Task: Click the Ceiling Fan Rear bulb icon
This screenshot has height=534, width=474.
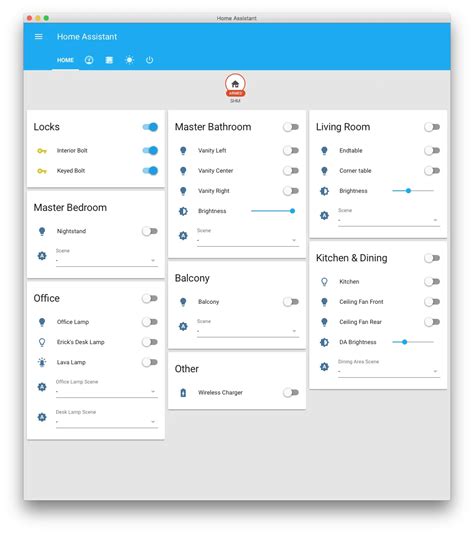Action: click(x=324, y=322)
